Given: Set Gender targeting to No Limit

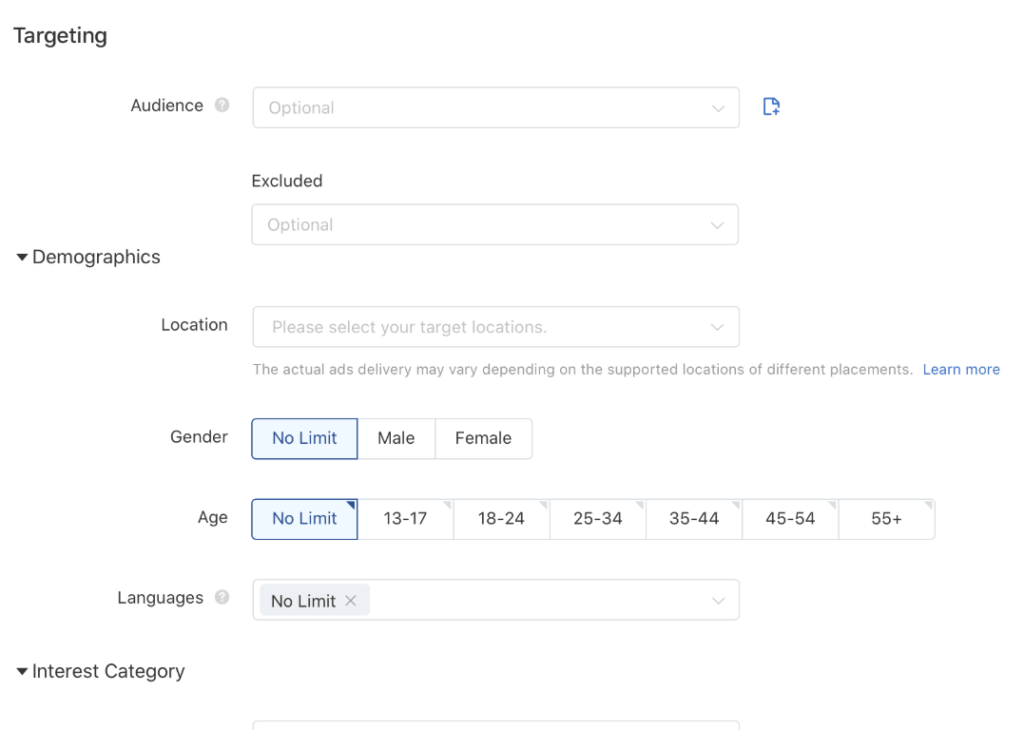Looking at the screenshot, I should tap(304, 438).
